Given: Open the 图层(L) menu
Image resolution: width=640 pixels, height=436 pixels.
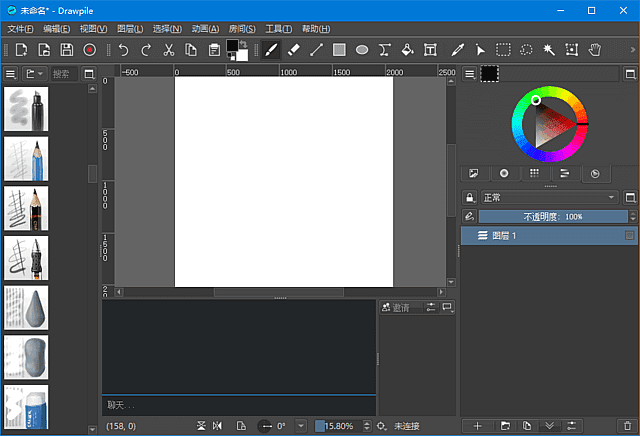Looking at the screenshot, I should [x=128, y=29].
